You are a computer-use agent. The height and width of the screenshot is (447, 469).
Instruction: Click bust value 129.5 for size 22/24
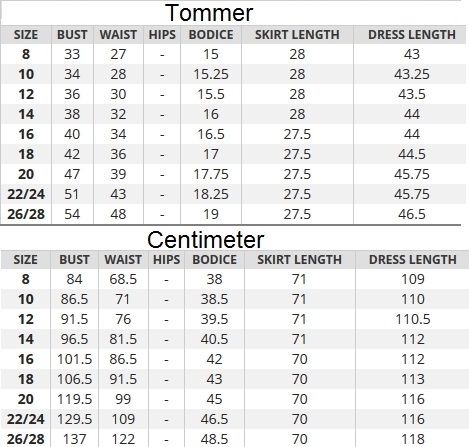click(x=74, y=419)
